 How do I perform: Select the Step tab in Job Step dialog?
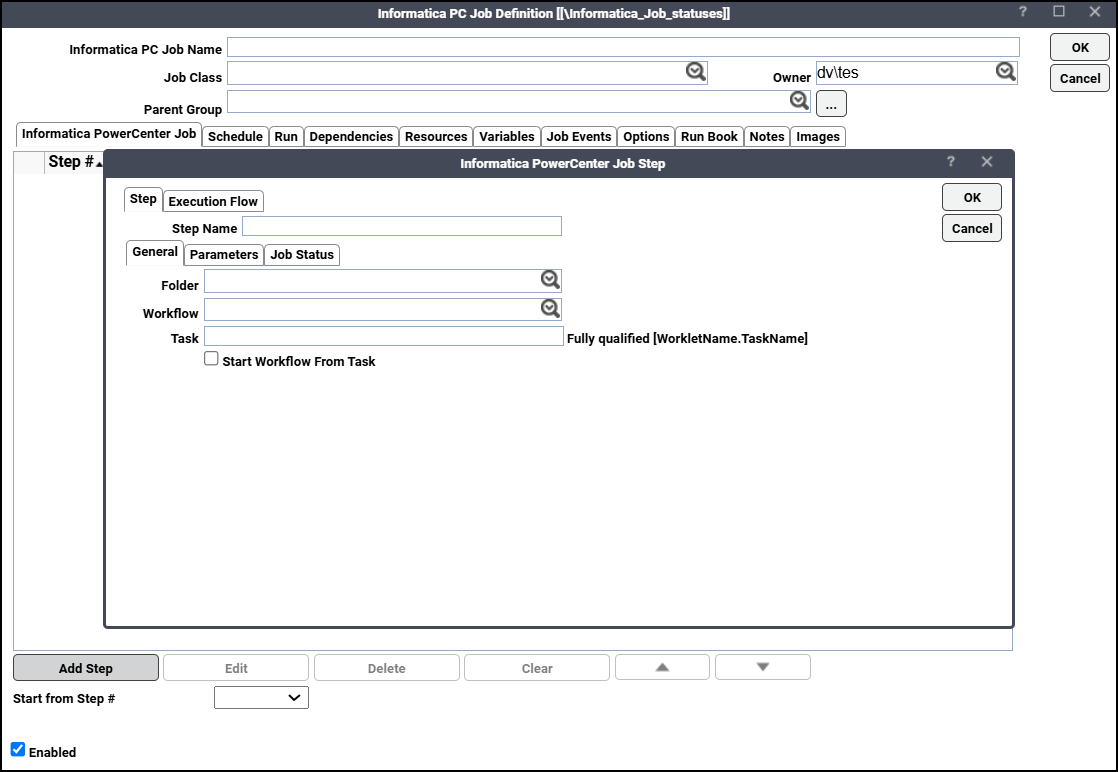pyautogui.click(x=143, y=199)
